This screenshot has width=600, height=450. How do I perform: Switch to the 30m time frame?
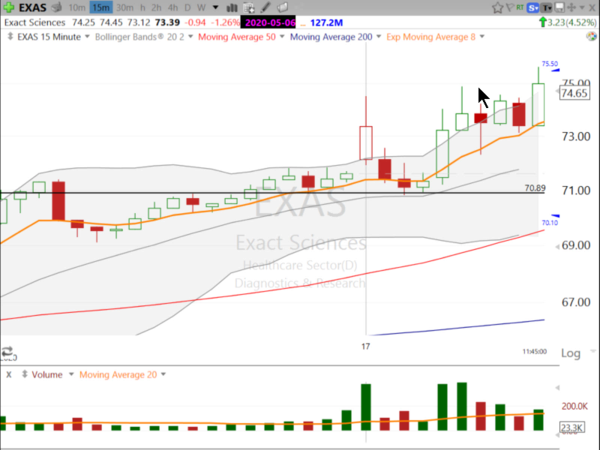[125, 8]
